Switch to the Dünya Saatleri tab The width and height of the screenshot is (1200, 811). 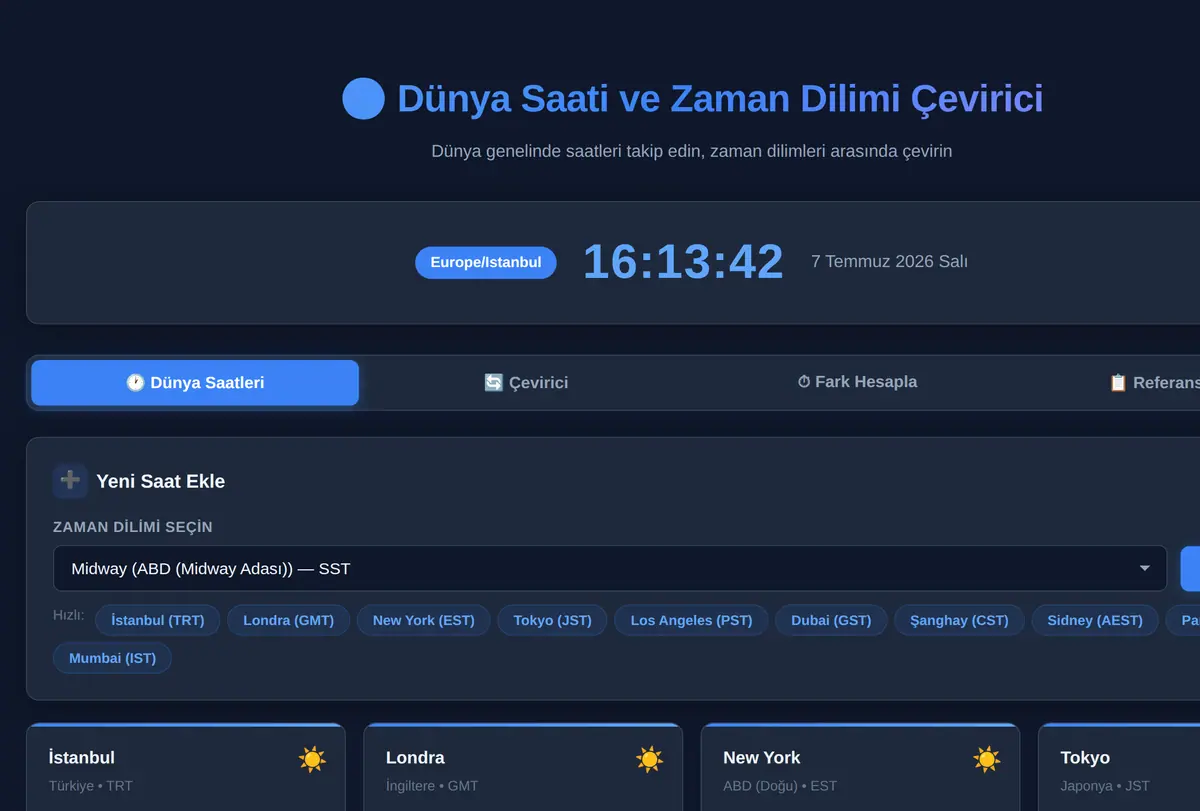pos(195,383)
